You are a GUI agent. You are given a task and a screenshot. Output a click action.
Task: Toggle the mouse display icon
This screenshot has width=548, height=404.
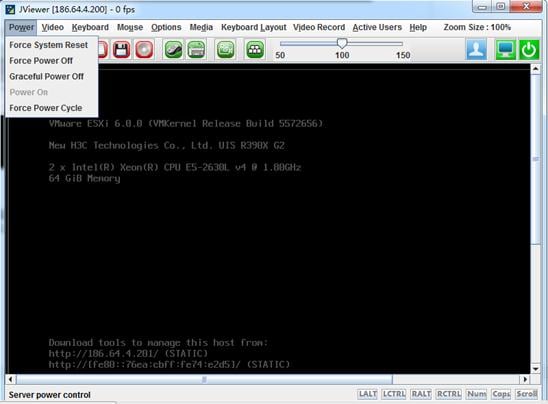point(173,50)
